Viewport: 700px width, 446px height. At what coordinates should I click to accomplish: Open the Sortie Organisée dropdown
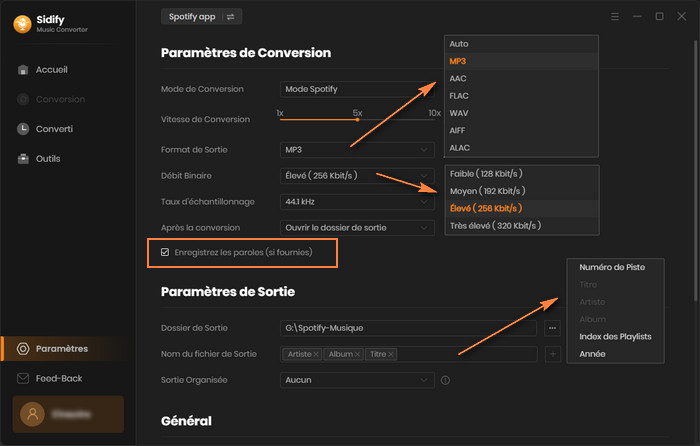pos(357,380)
